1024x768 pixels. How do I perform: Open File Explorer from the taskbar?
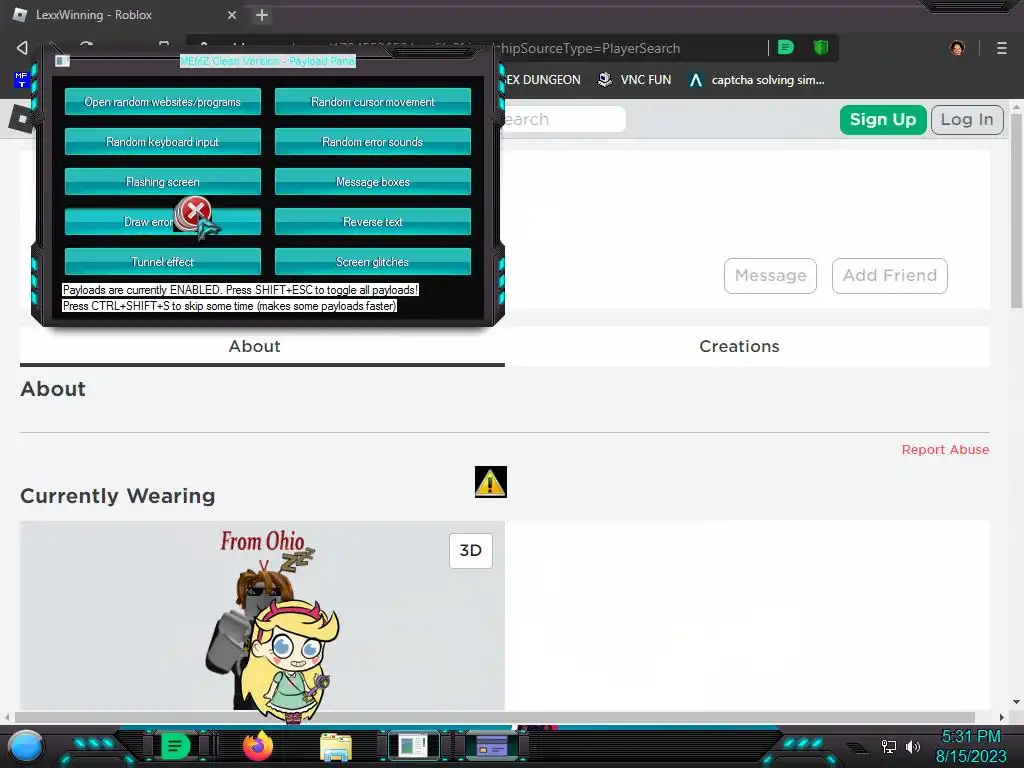coord(336,747)
